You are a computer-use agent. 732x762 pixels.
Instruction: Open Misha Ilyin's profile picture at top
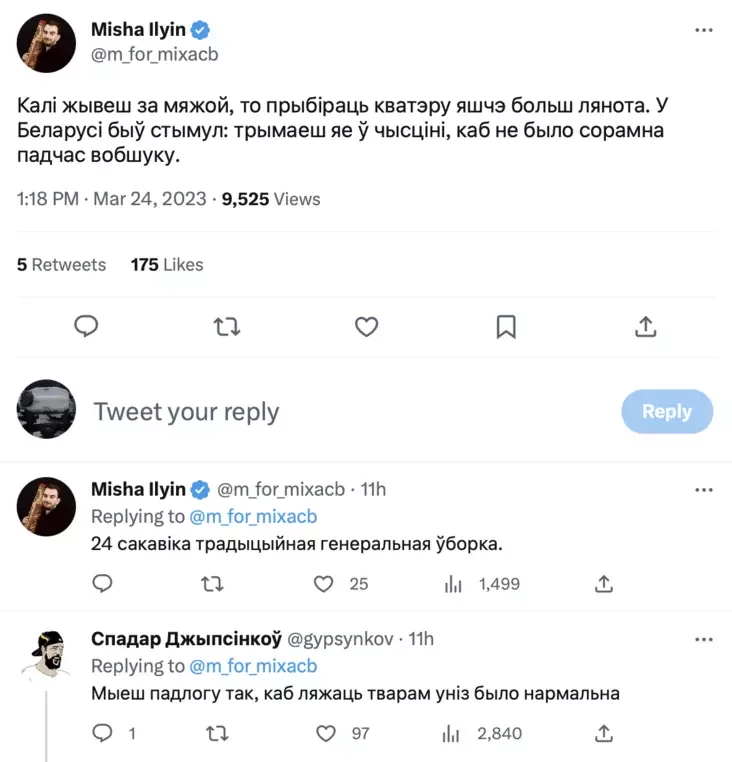pyautogui.click(x=47, y=43)
